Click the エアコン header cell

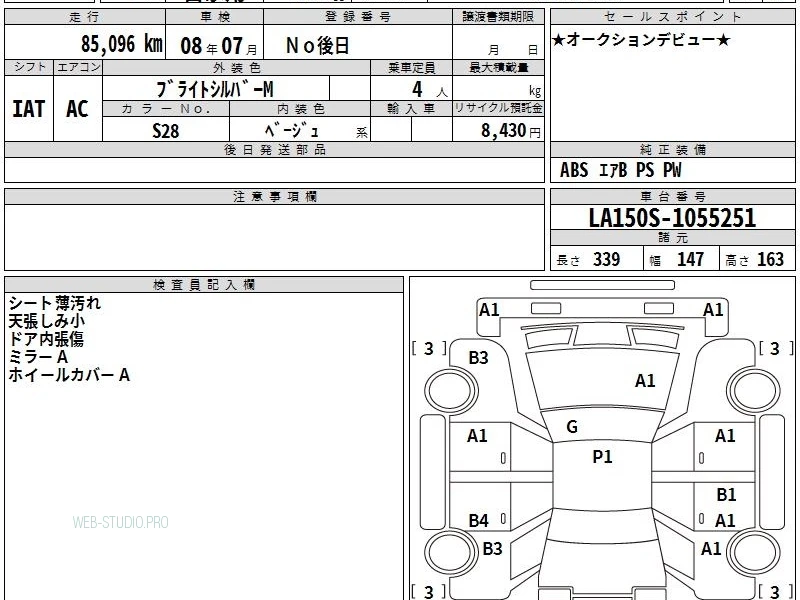78,67
